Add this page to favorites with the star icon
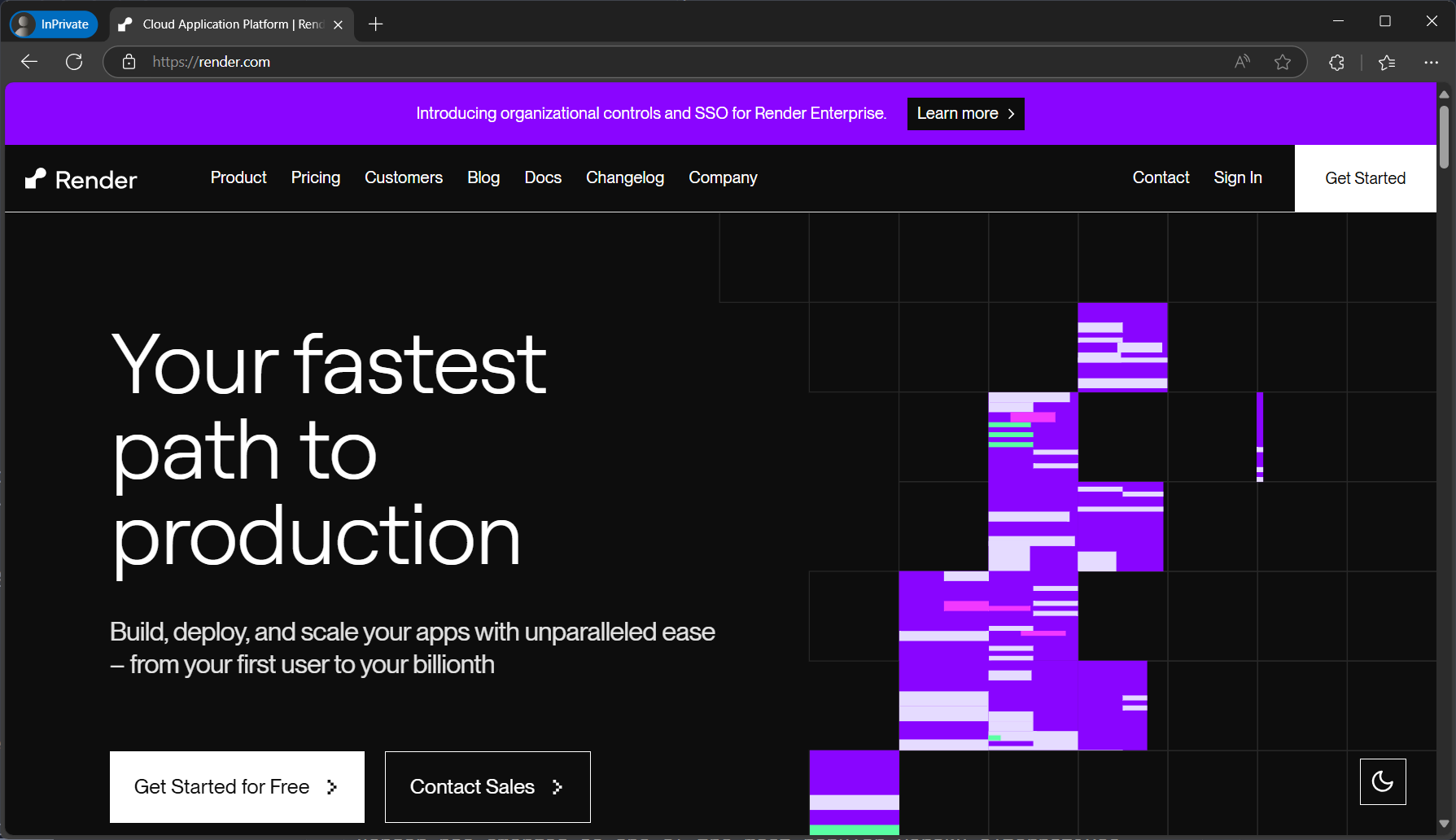The height and width of the screenshot is (840, 1456). click(1283, 62)
